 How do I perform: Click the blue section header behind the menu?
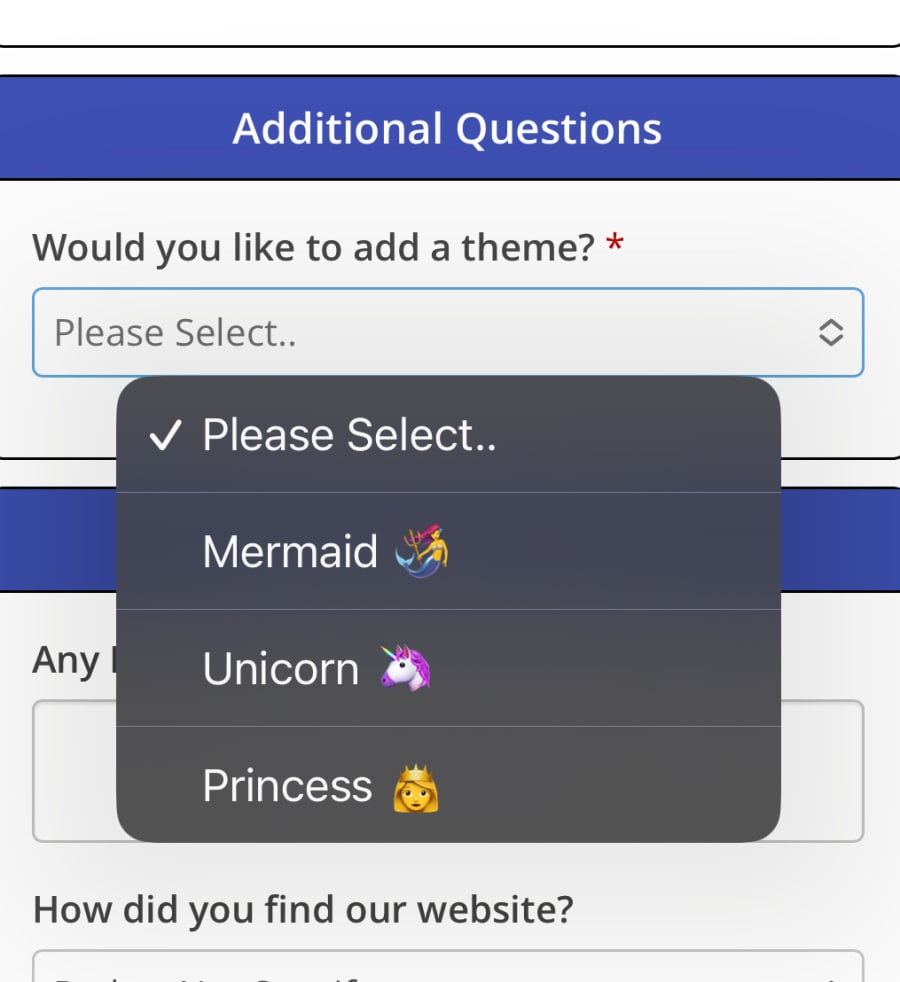840,540
